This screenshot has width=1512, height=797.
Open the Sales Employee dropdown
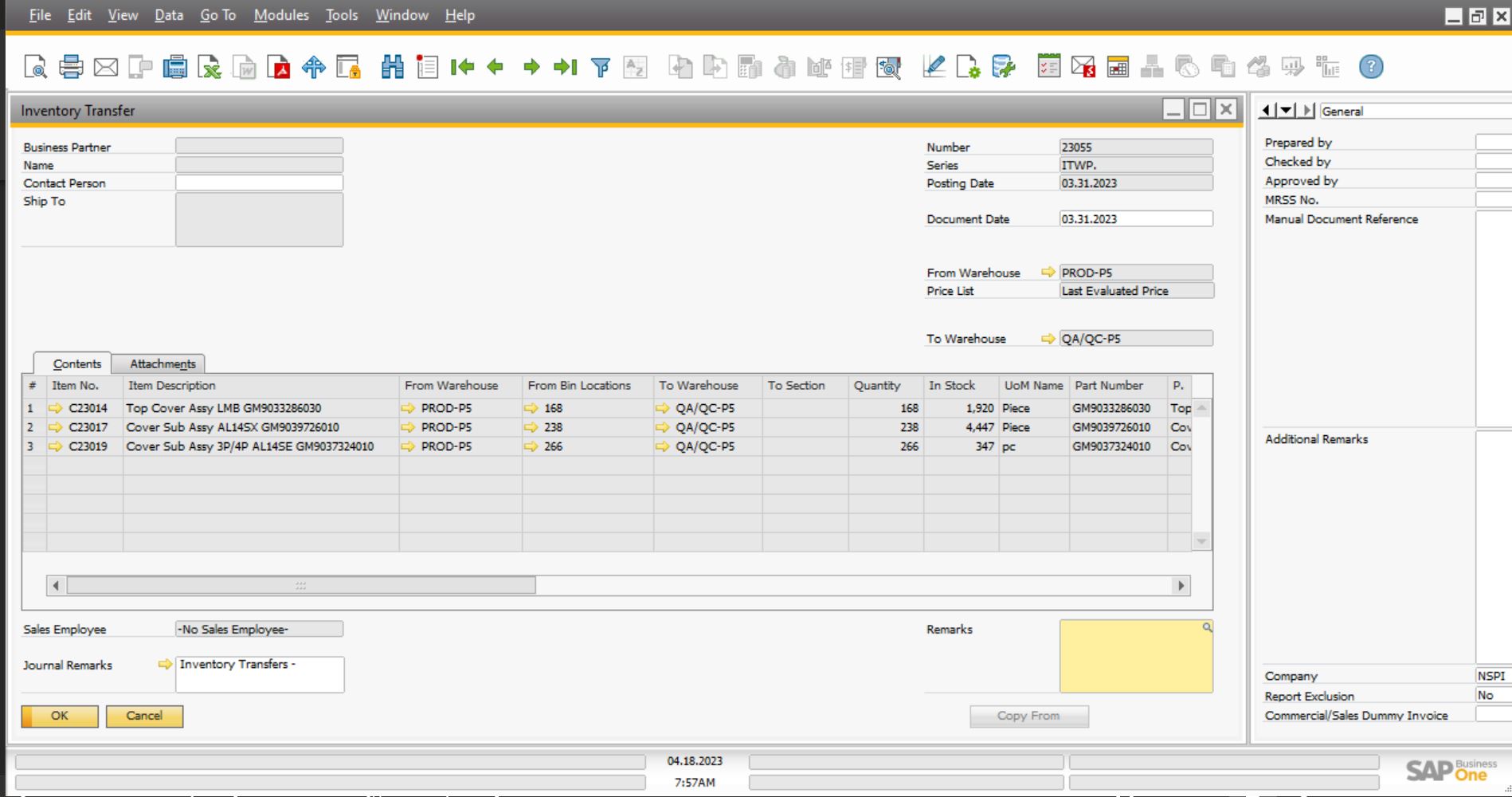click(x=259, y=629)
